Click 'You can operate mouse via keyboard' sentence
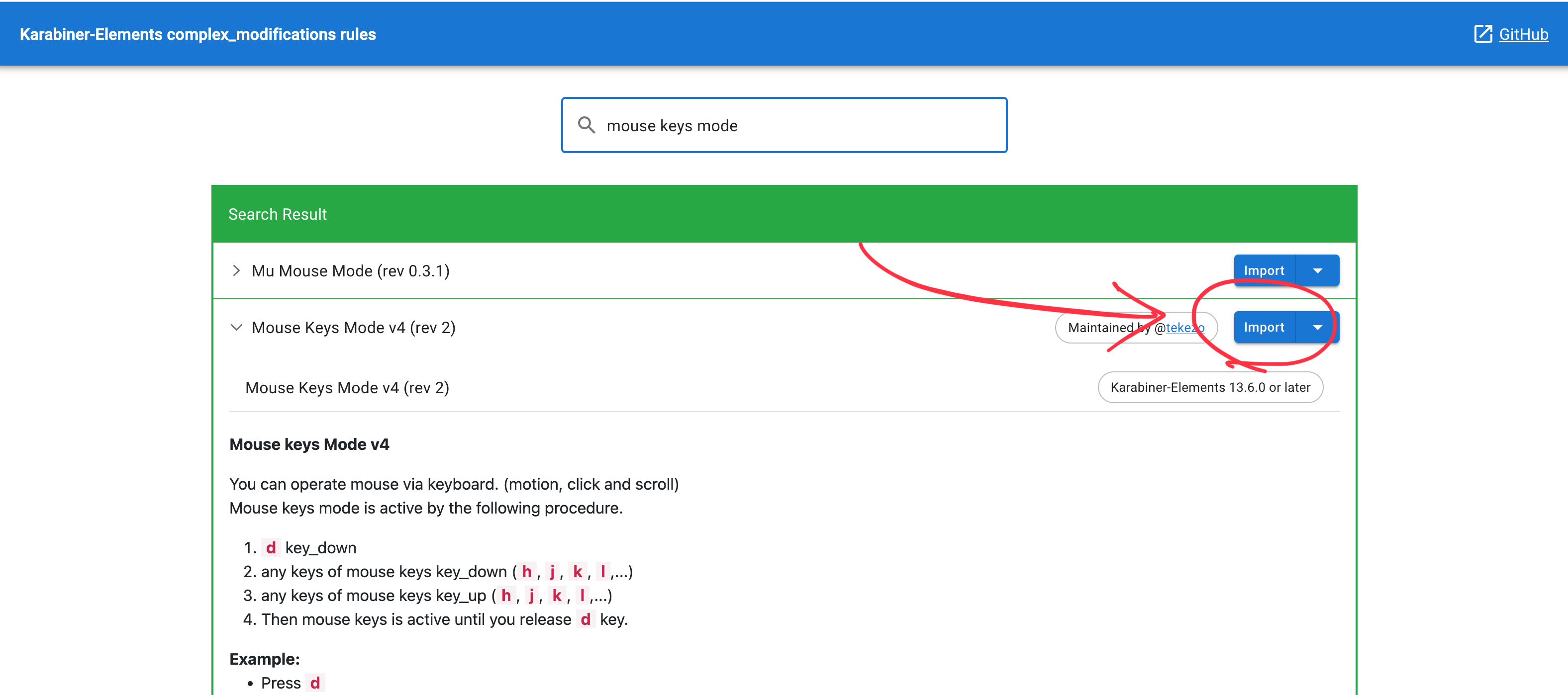 (454, 484)
